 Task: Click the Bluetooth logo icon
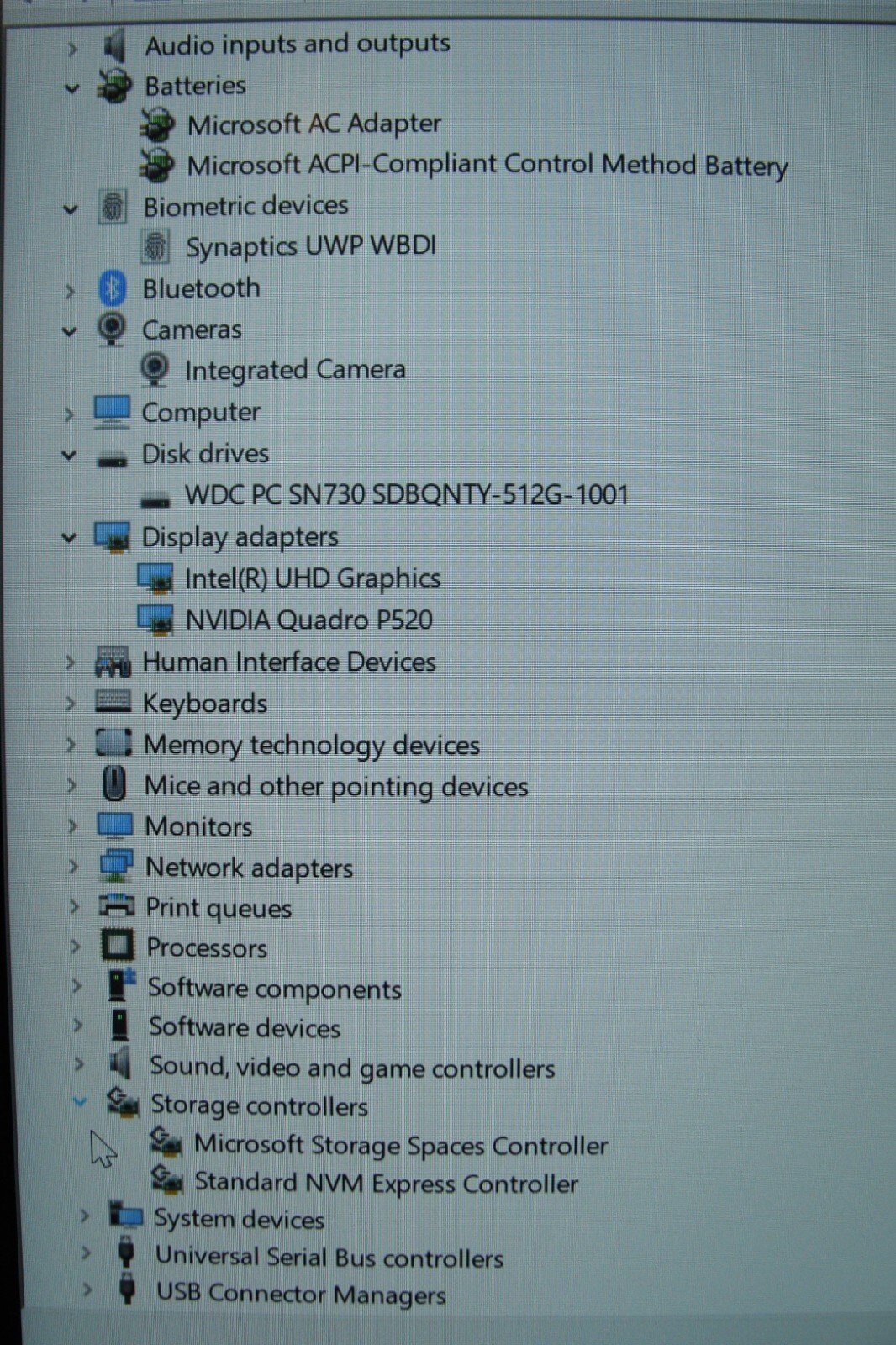coord(113,288)
